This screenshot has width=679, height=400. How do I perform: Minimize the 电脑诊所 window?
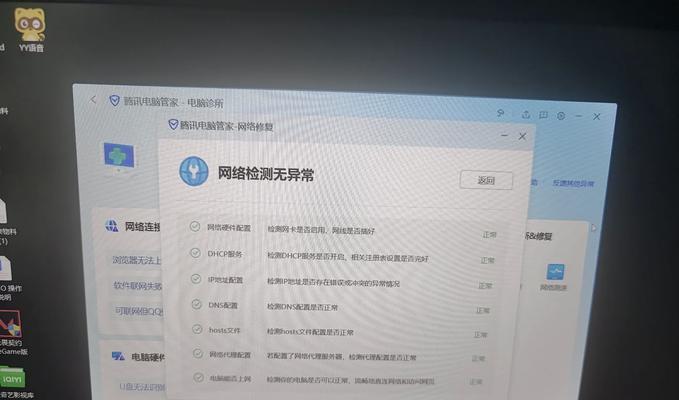coord(579,116)
